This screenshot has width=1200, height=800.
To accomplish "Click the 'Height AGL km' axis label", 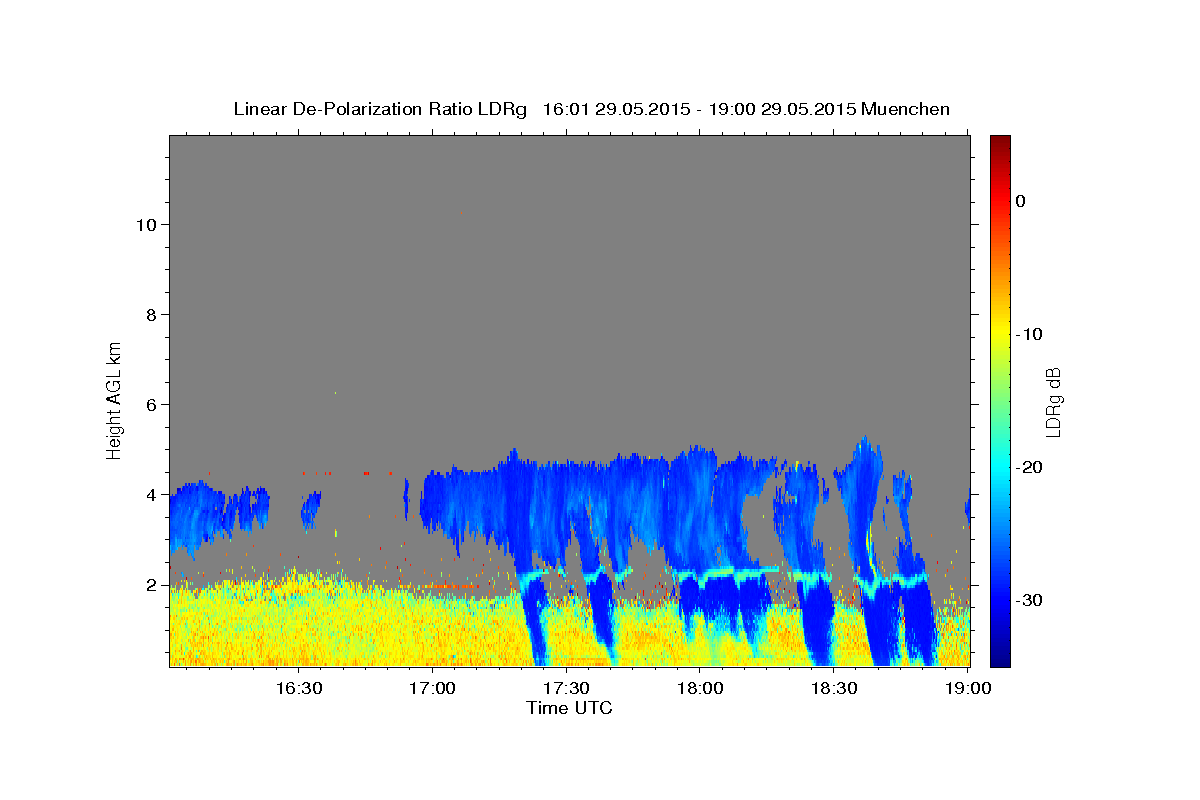I will (115, 399).
